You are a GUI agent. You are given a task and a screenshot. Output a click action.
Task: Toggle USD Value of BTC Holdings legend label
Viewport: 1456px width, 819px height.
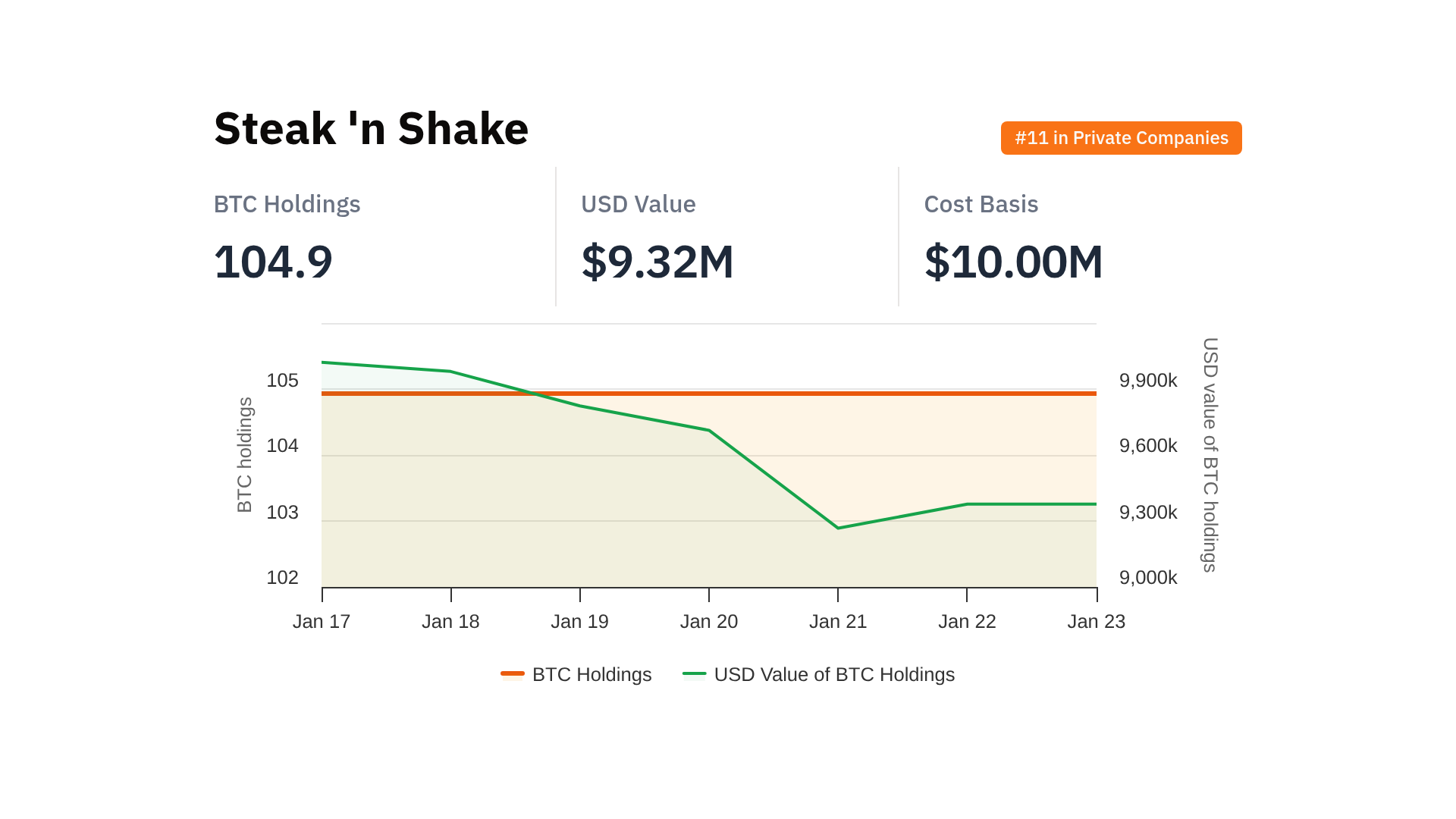click(x=834, y=674)
